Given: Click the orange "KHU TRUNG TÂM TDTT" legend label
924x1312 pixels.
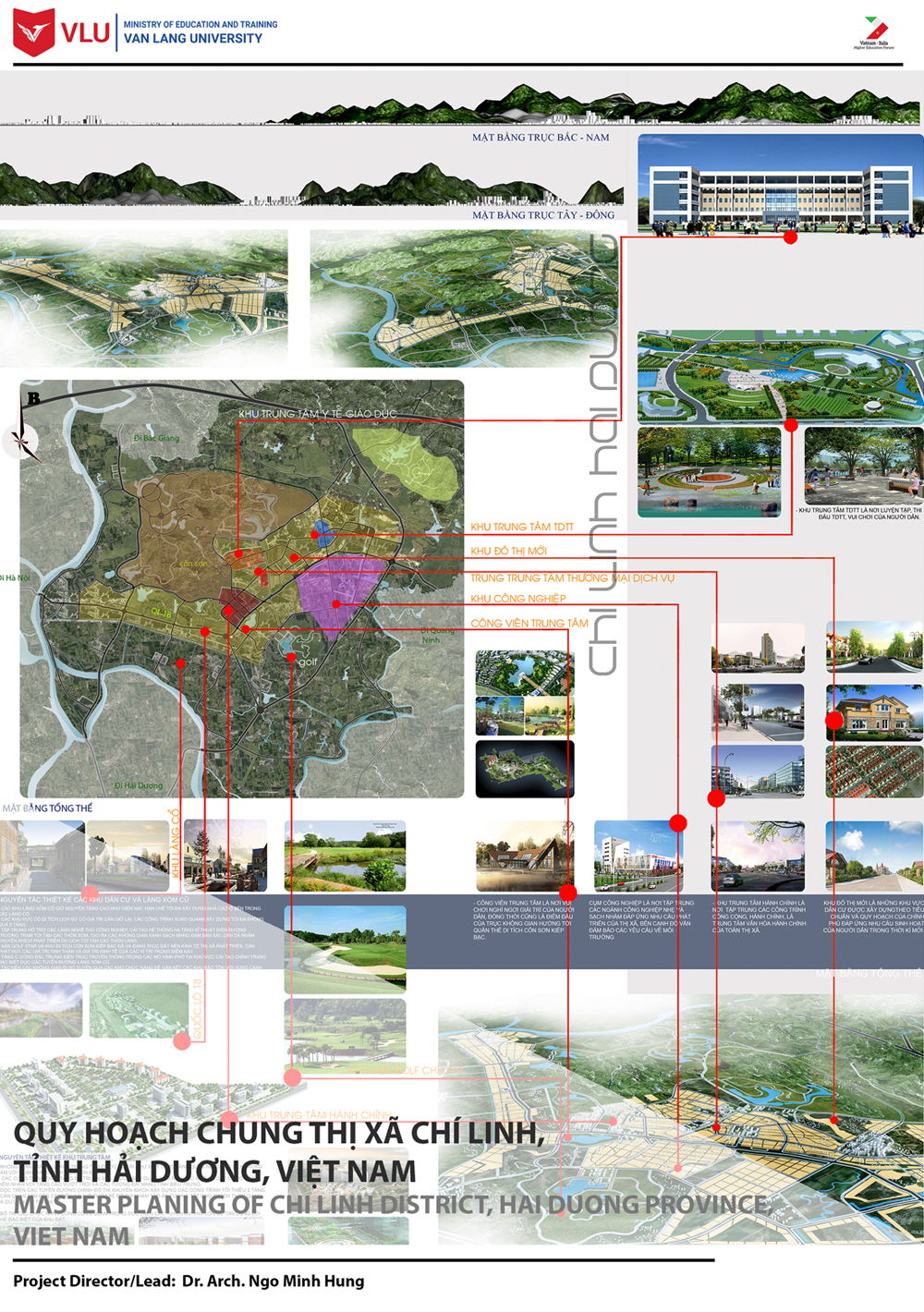Looking at the screenshot, I should 522,527.
